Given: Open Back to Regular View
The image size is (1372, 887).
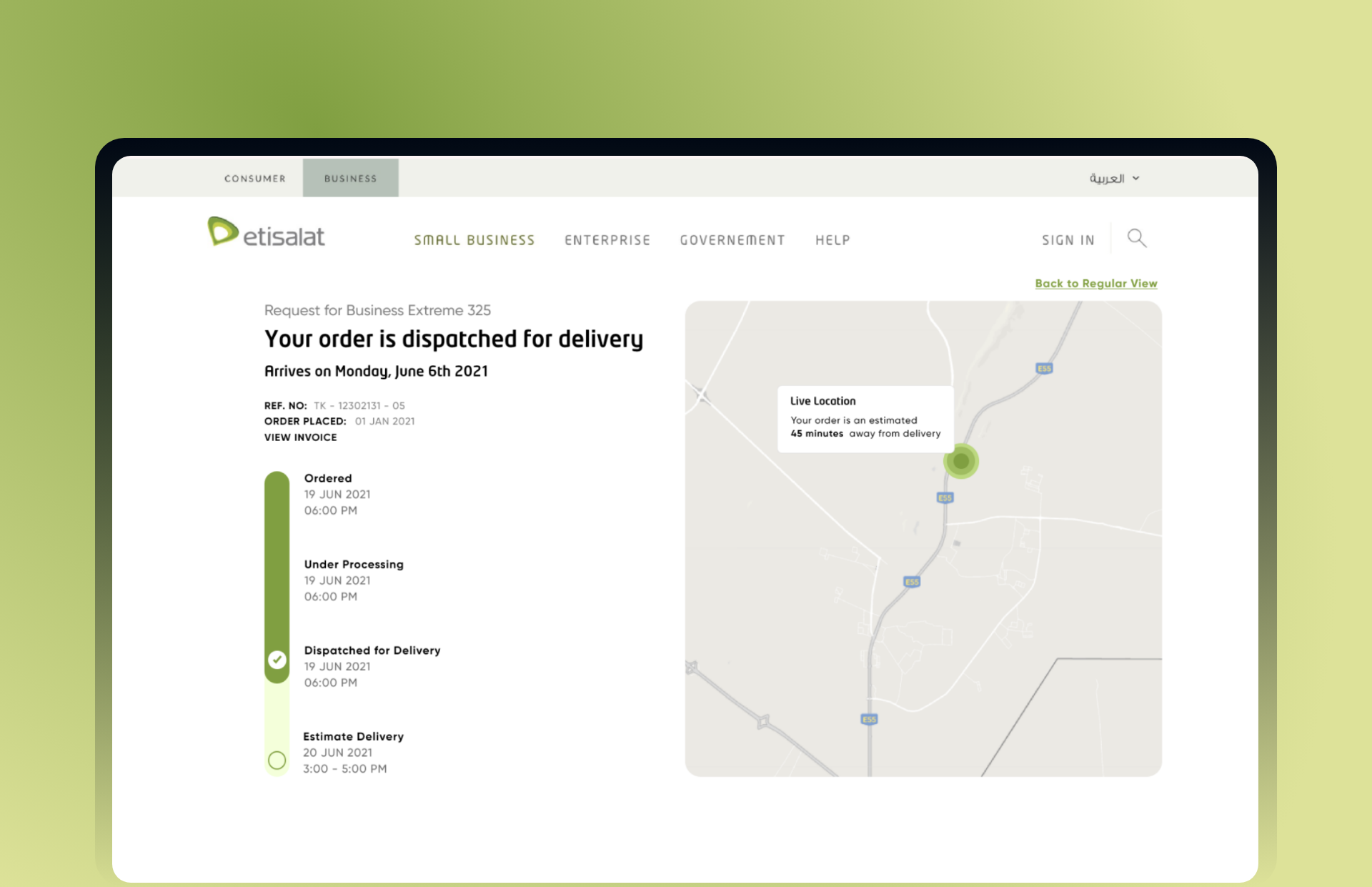Looking at the screenshot, I should 1095,283.
